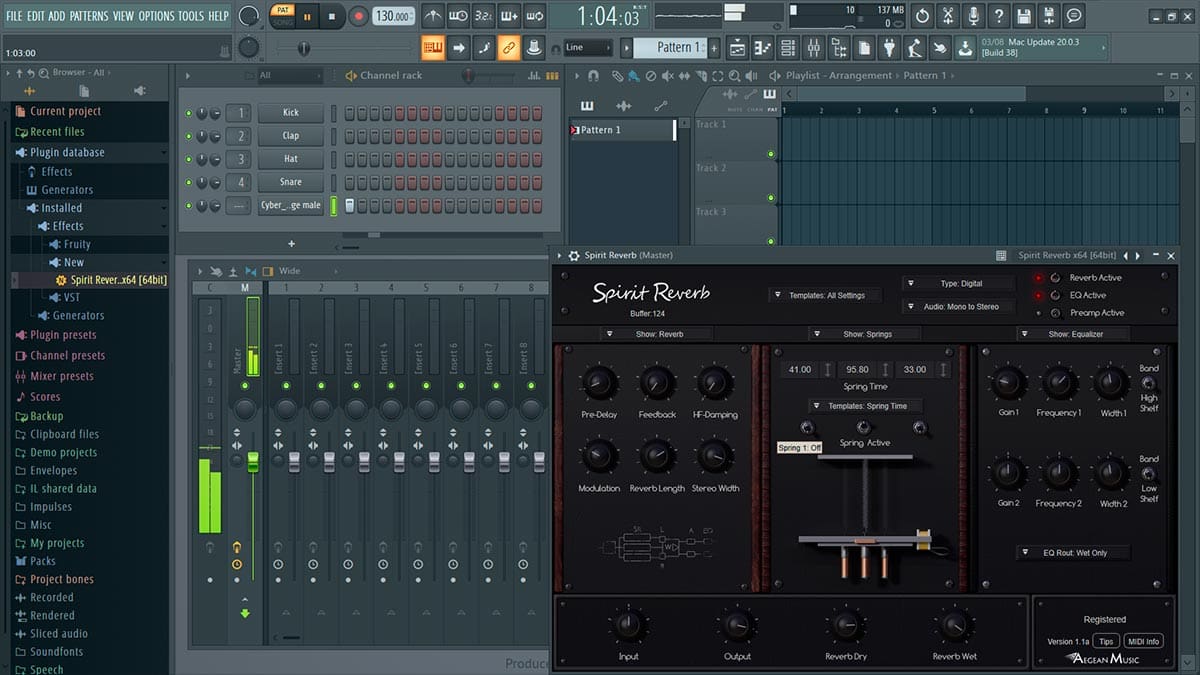The width and height of the screenshot is (1200, 675).
Task: Open the TOOLS menu
Action: pyautogui.click(x=191, y=16)
